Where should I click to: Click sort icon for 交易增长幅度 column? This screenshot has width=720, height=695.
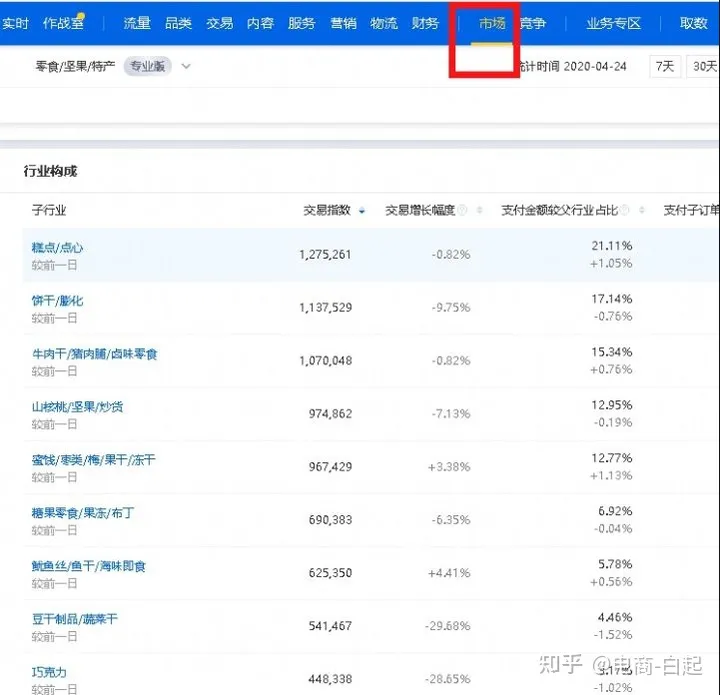[479, 210]
